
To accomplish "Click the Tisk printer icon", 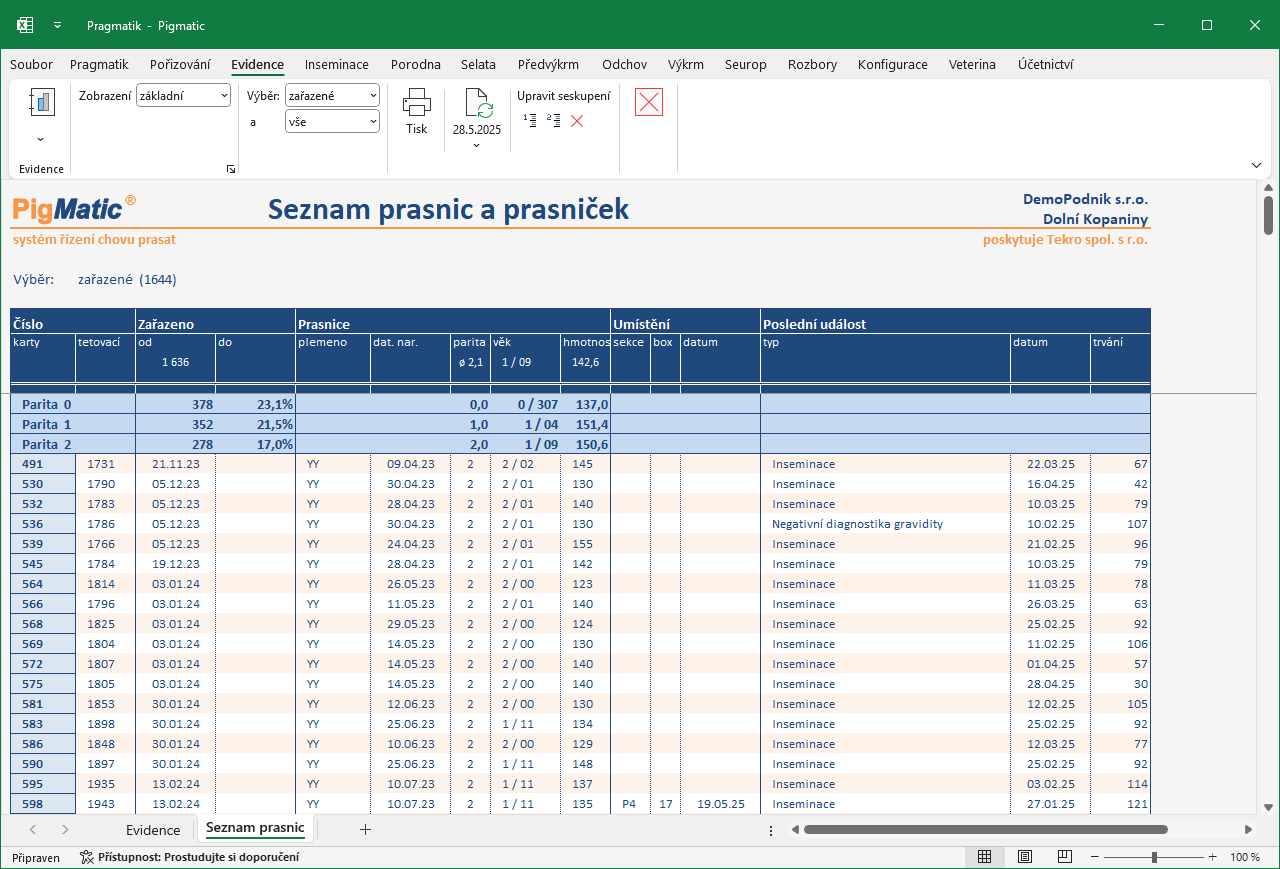I will (416, 102).
